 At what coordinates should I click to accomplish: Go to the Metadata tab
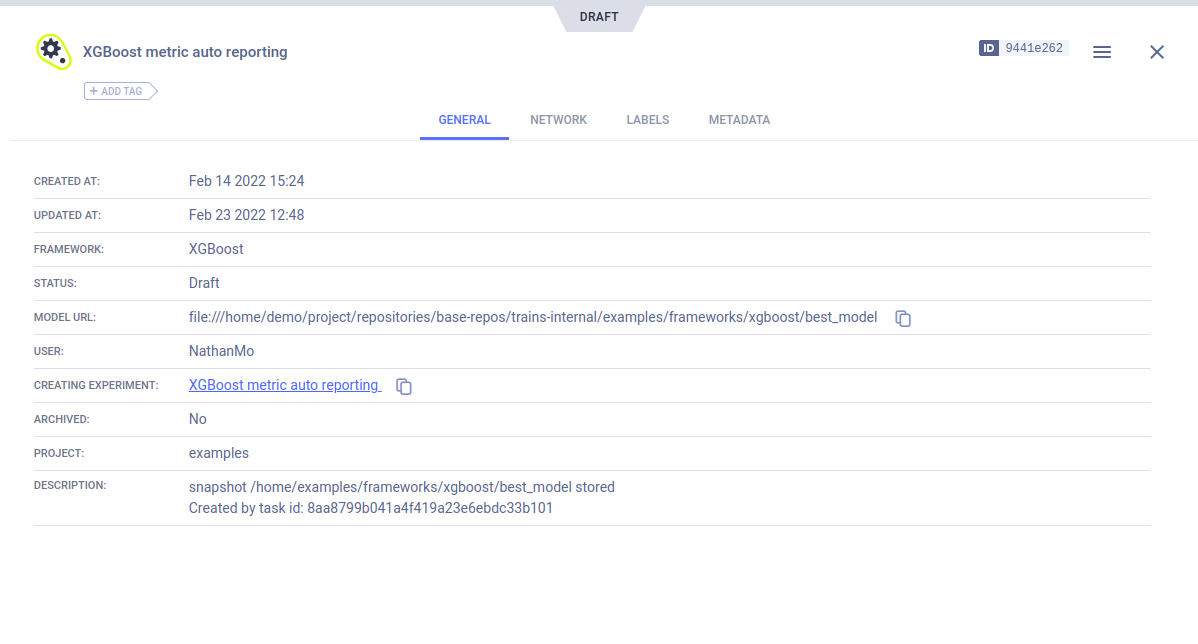[739, 120]
